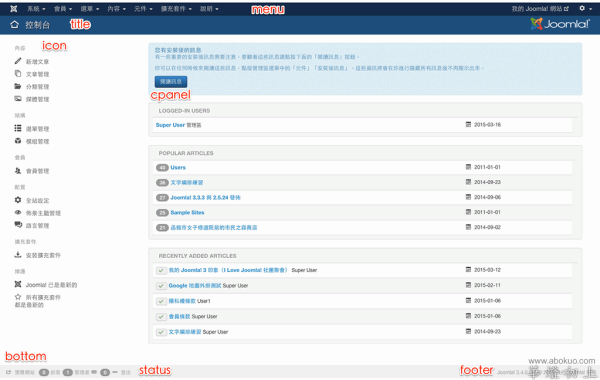Click the LOGGED-IN USERS heading
This screenshot has height=380, width=600.
[x=184, y=111]
